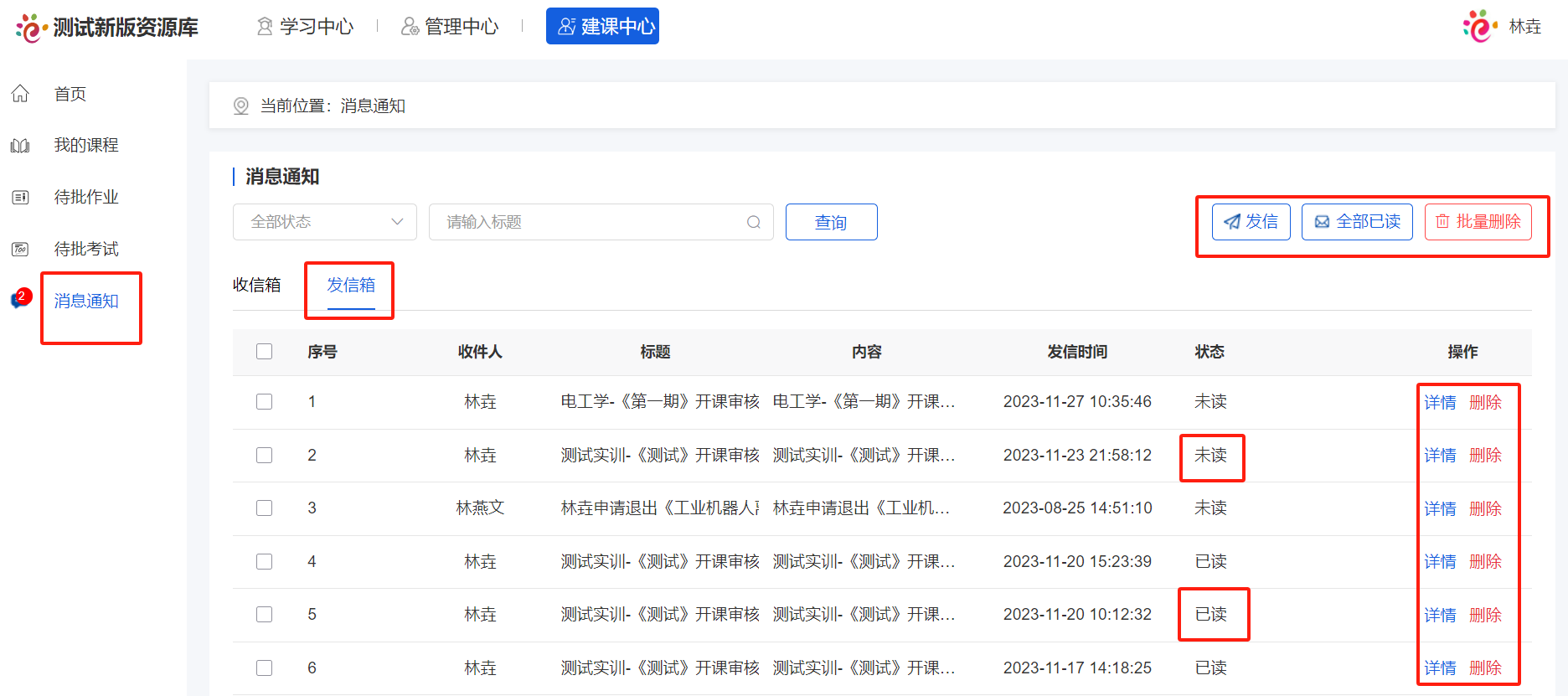Focus the 请输入标题 search field
The image size is (1568, 696).
pyautogui.click(x=601, y=222)
